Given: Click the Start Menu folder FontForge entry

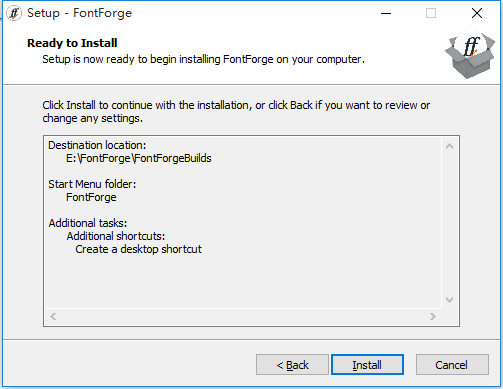Looking at the screenshot, I should 91,197.
